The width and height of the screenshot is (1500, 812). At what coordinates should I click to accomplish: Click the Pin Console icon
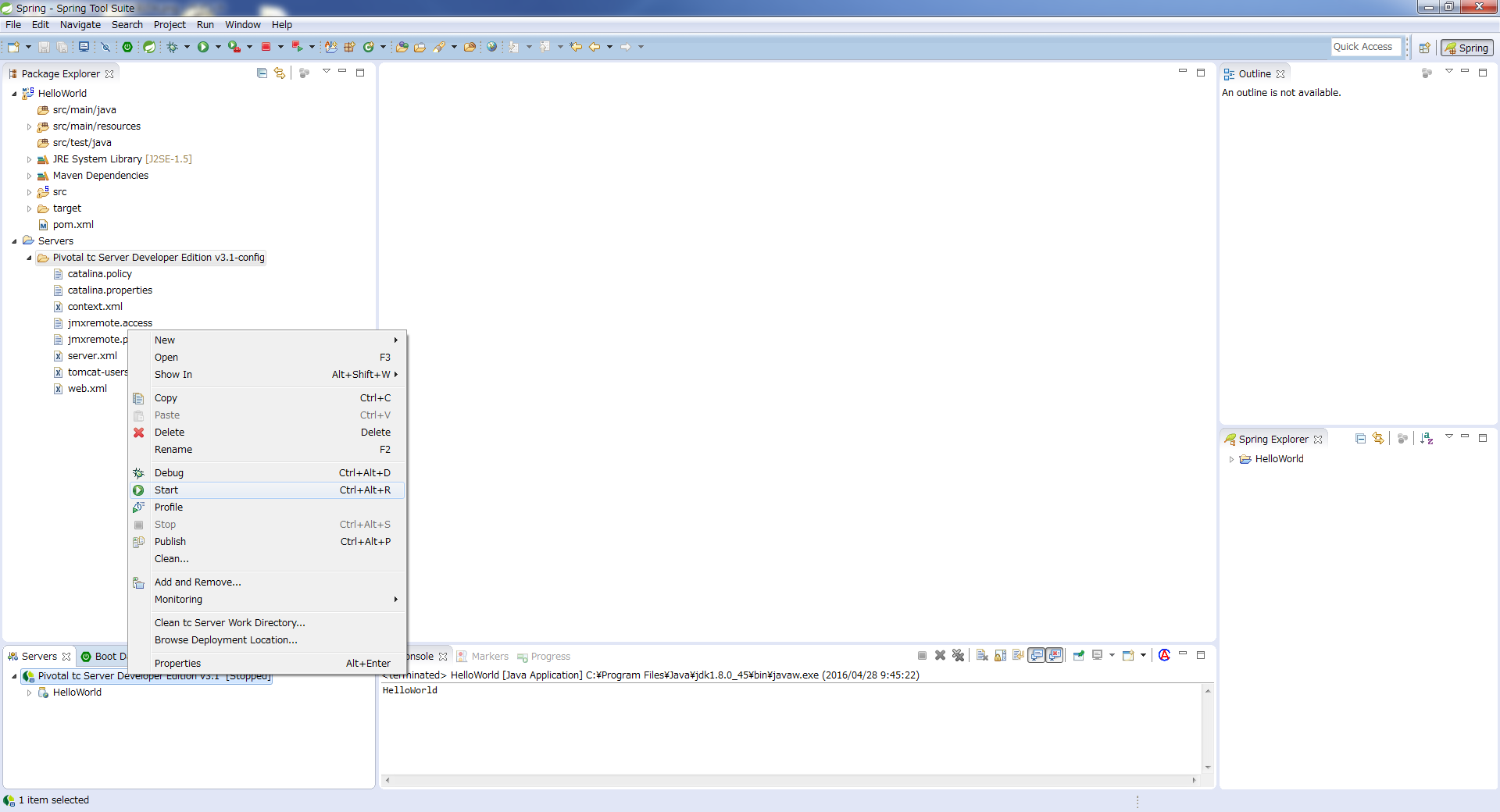point(1079,656)
